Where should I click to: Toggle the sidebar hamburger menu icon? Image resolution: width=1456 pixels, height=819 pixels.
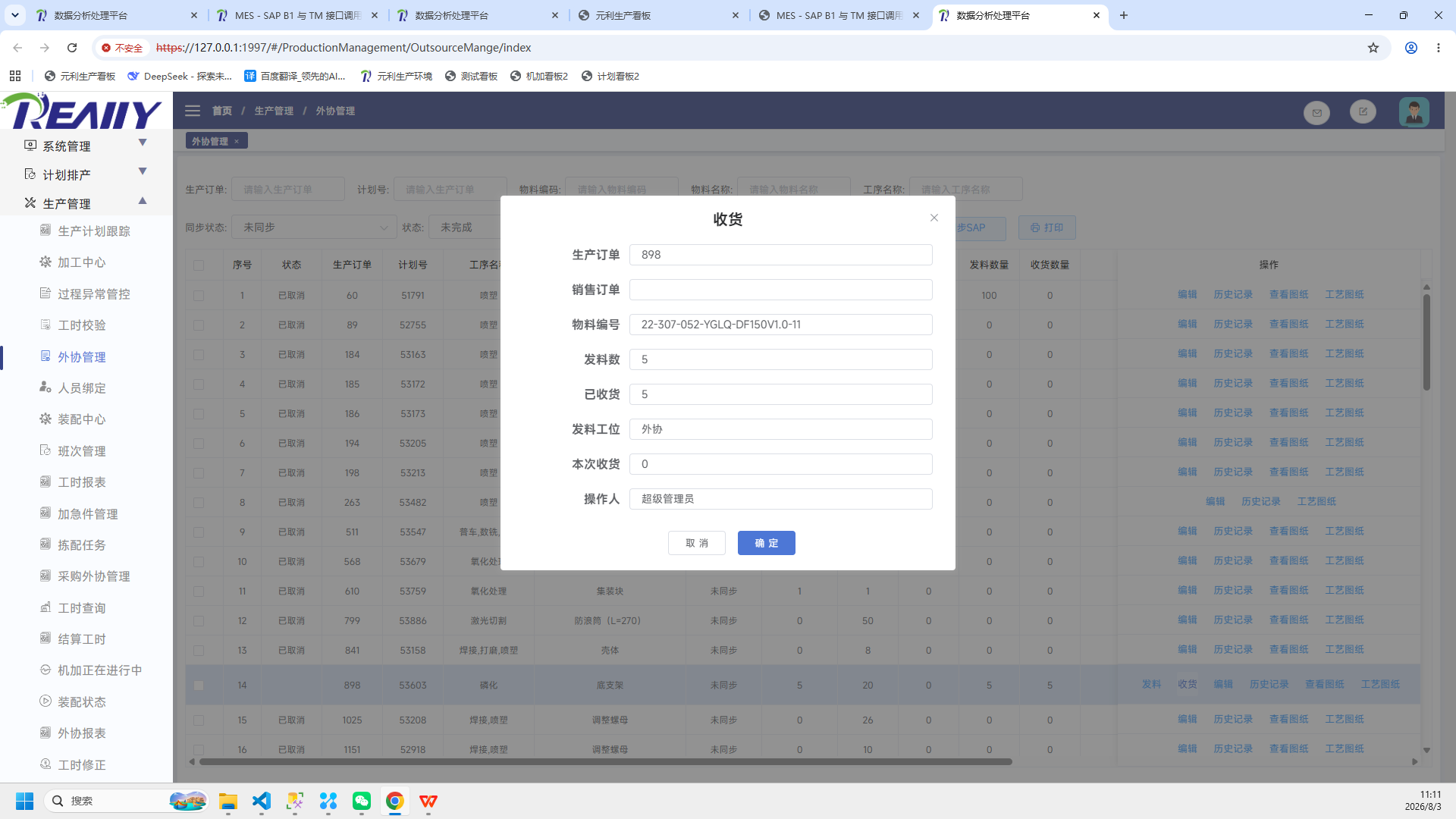[x=193, y=111]
